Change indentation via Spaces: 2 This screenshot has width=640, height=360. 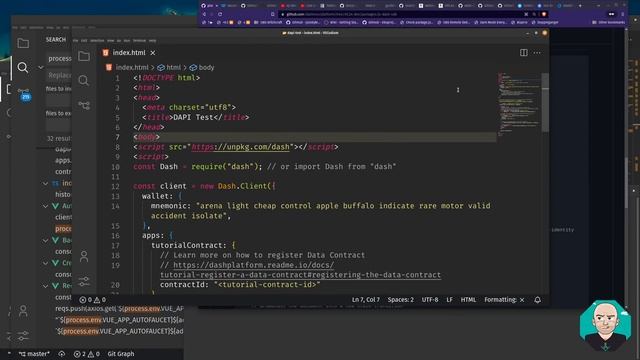pyautogui.click(x=400, y=300)
